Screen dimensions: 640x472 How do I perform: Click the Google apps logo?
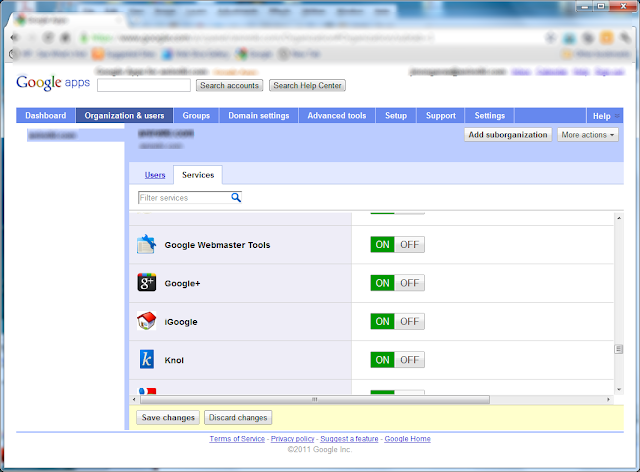pos(53,82)
